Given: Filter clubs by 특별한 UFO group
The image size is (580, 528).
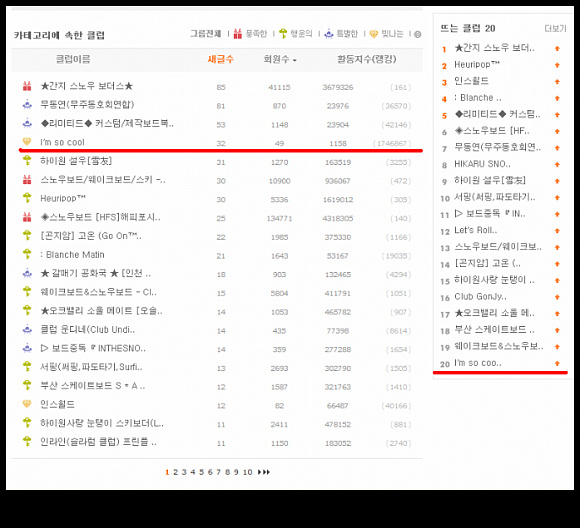Looking at the screenshot, I should coord(341,34).
